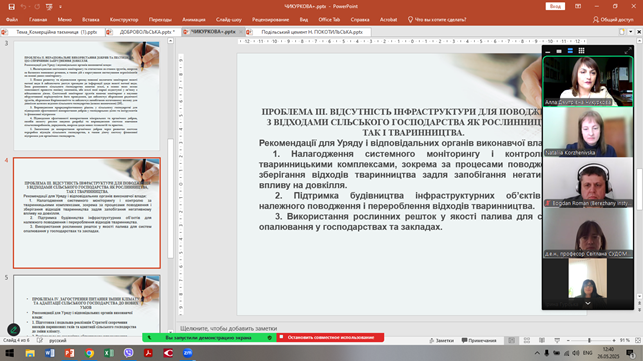Open customize quick access toolbar dropdown
Viewport: 643px width, 361px height.
click(60, 7)
